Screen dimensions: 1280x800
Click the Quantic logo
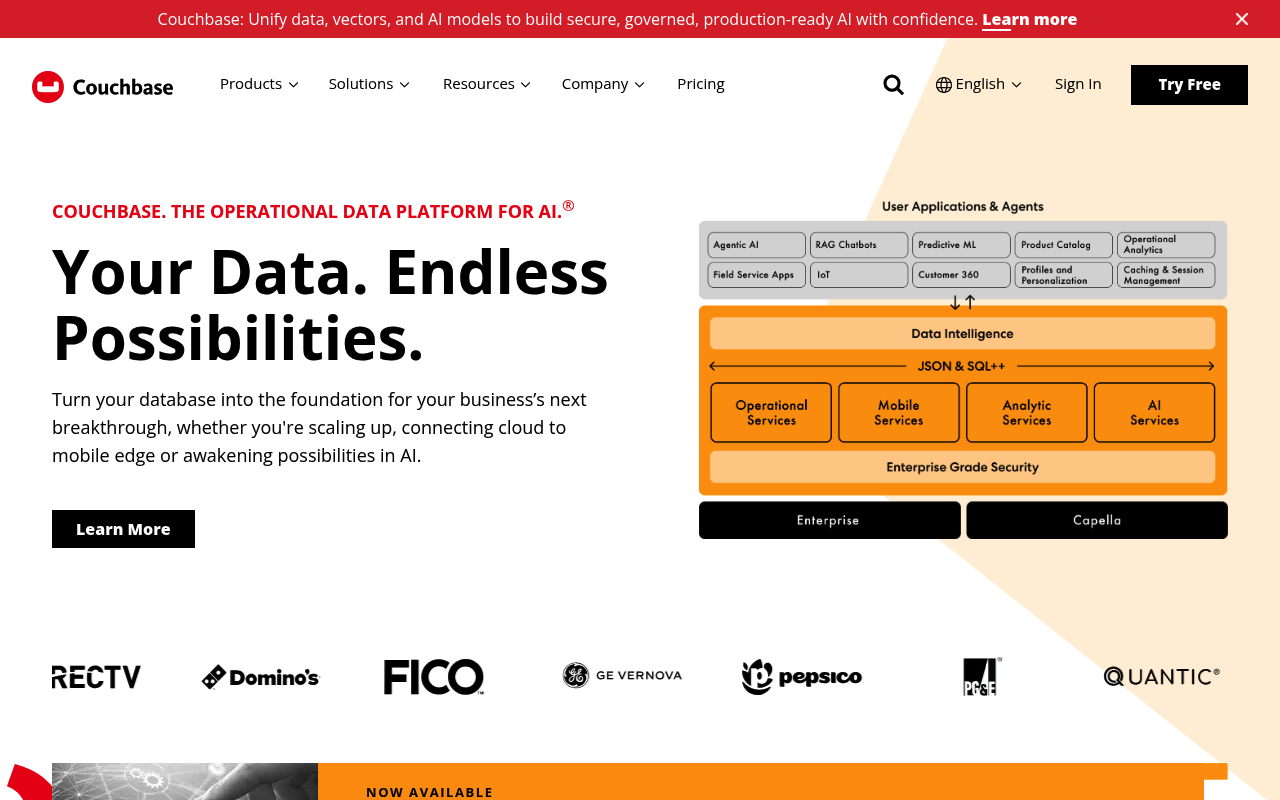pyautogui.click(x=1161, y=677)
